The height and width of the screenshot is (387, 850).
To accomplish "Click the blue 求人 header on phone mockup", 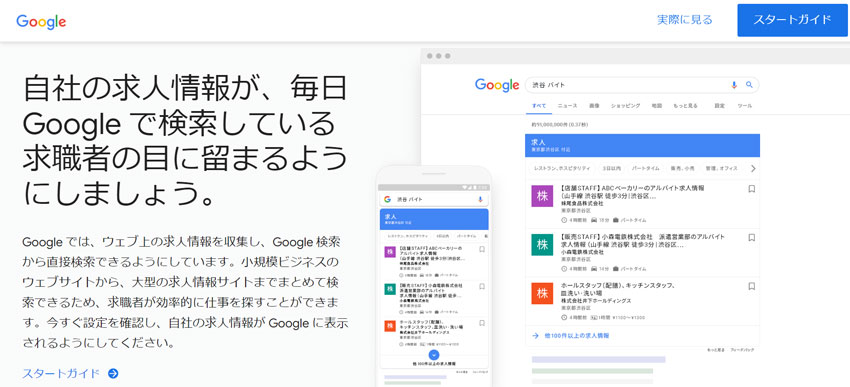I will coord(434,219).
